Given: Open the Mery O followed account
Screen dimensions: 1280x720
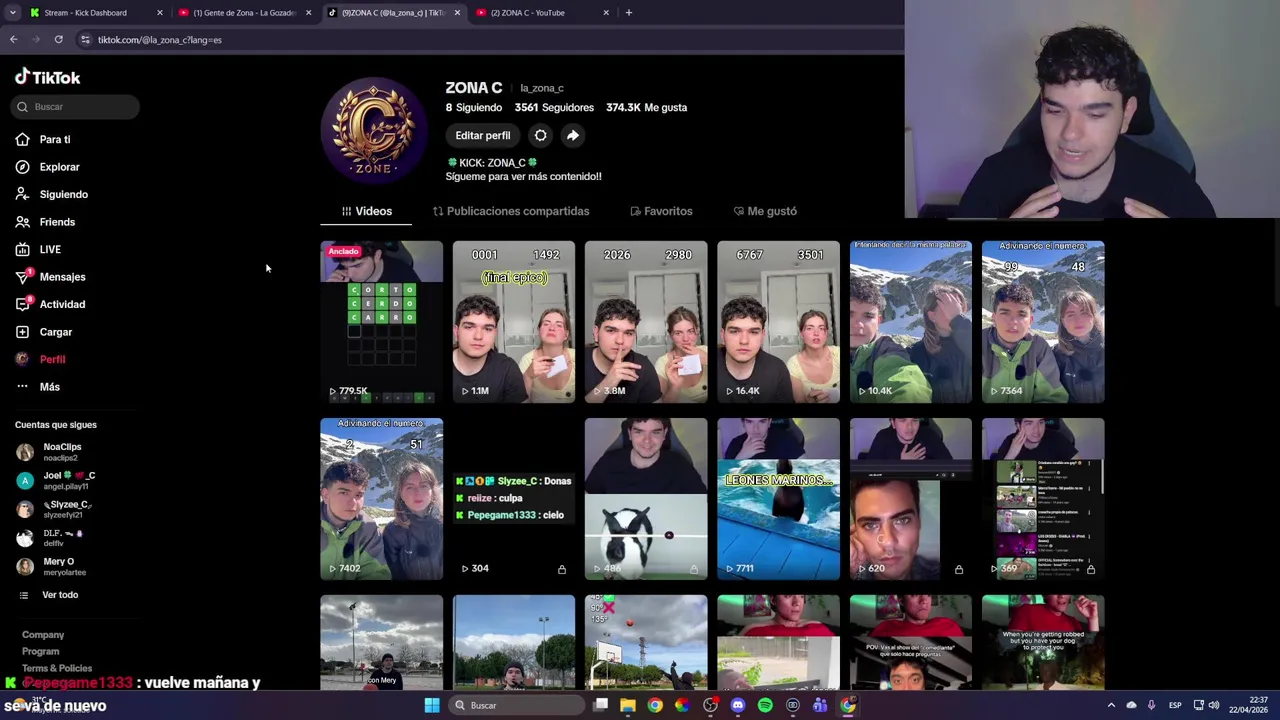Looking at the screenshot, I should tap(52, 566).
